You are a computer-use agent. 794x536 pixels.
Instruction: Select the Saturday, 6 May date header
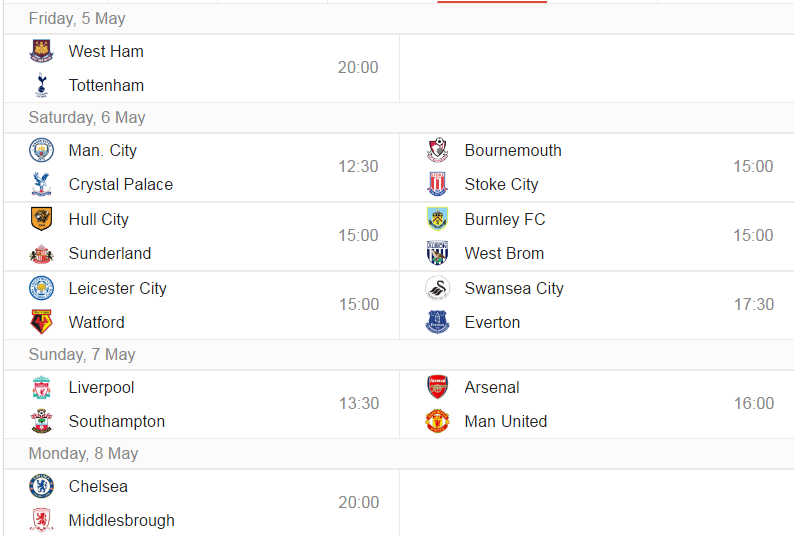point(87,118)
